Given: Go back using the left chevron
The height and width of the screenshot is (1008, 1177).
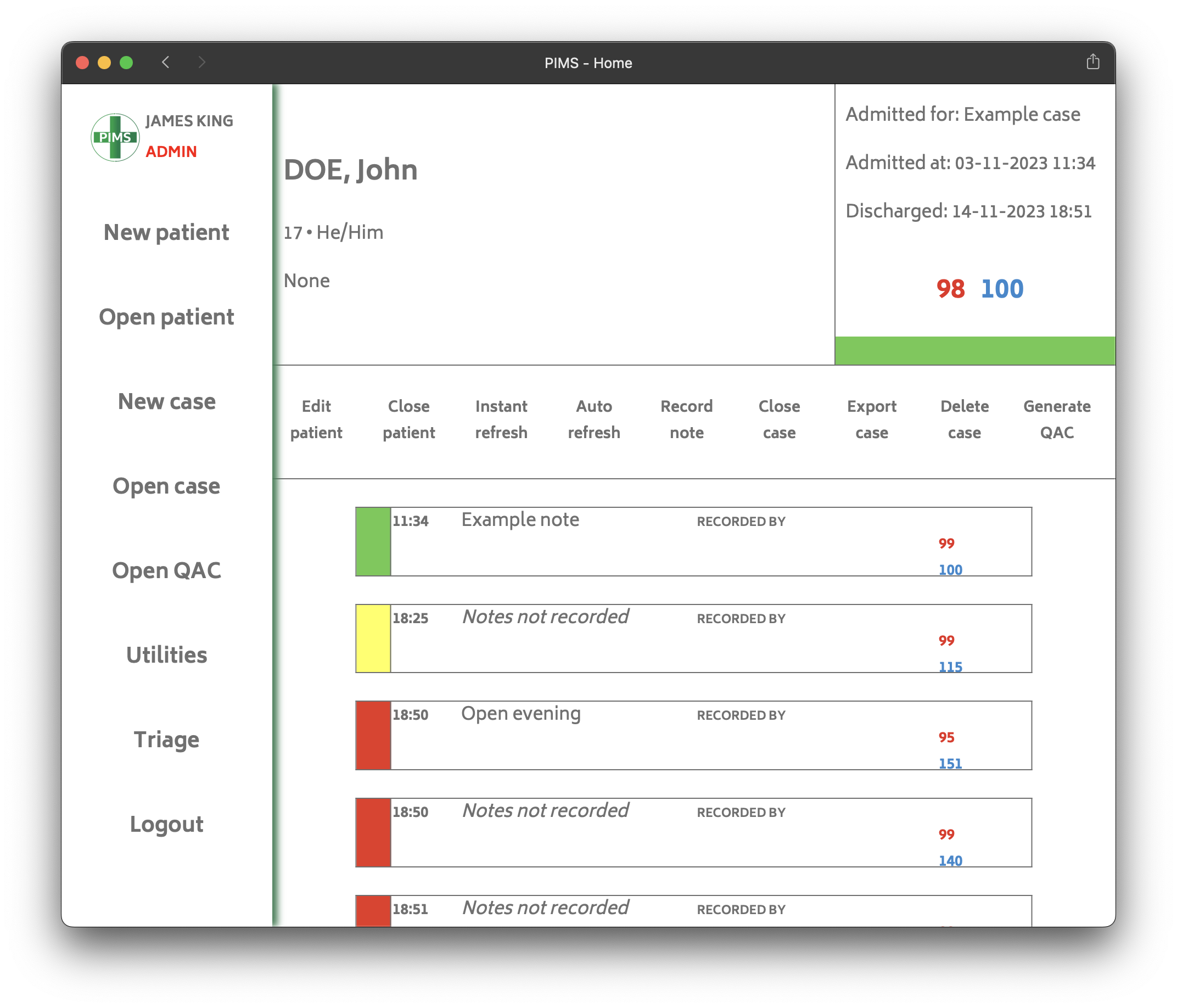Looking at the screenshot, I should [x=166, y=62].
